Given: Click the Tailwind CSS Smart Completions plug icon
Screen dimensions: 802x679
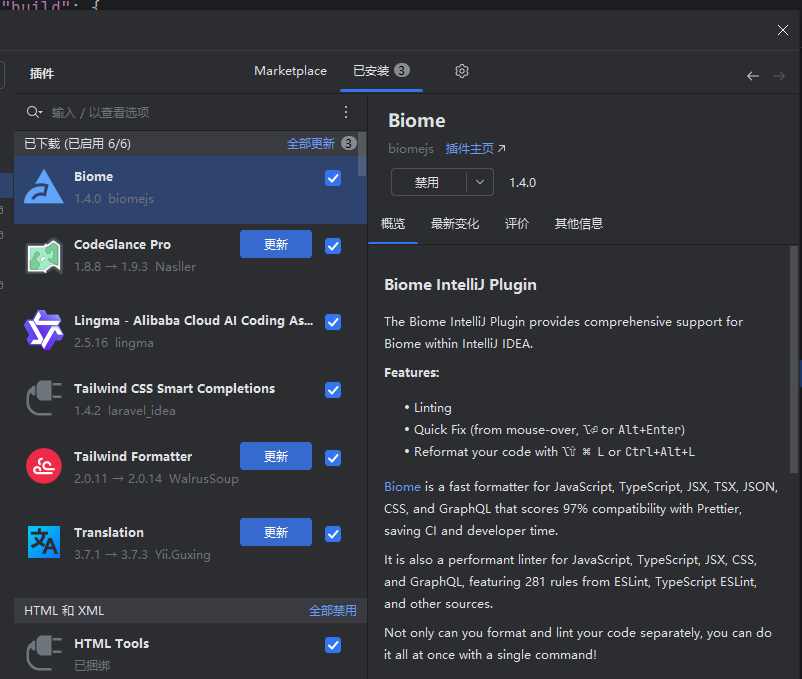Looking at the screenshot, I should 44,398.
